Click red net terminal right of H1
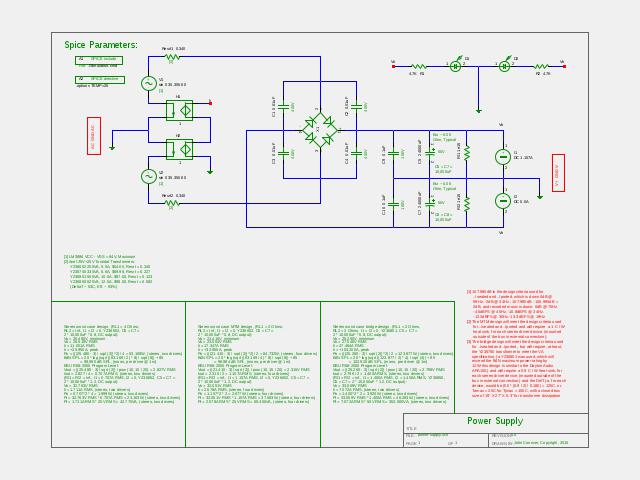This screenshot has height=480, width=640. coord(210,103)
